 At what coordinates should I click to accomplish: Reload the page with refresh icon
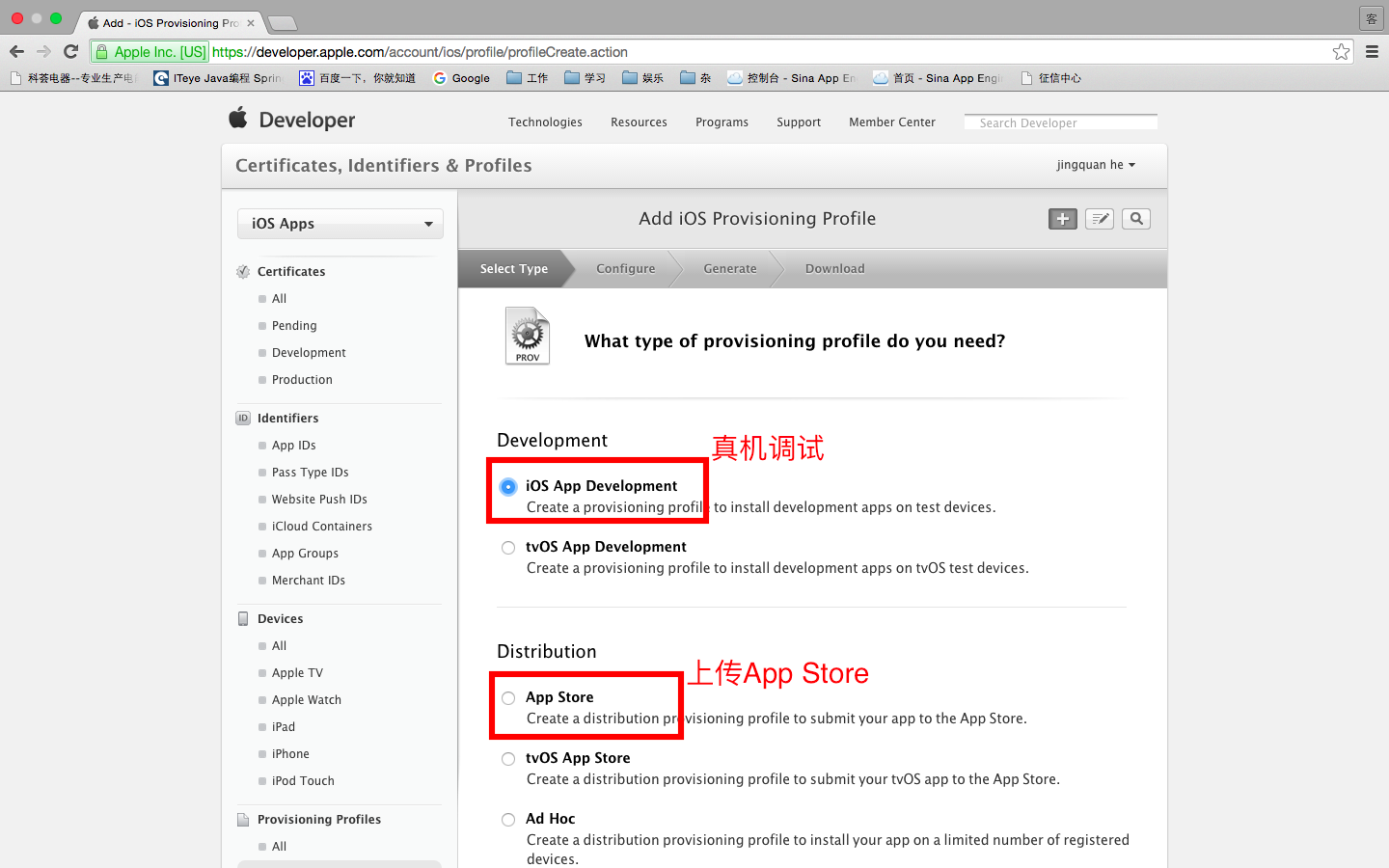70,52
